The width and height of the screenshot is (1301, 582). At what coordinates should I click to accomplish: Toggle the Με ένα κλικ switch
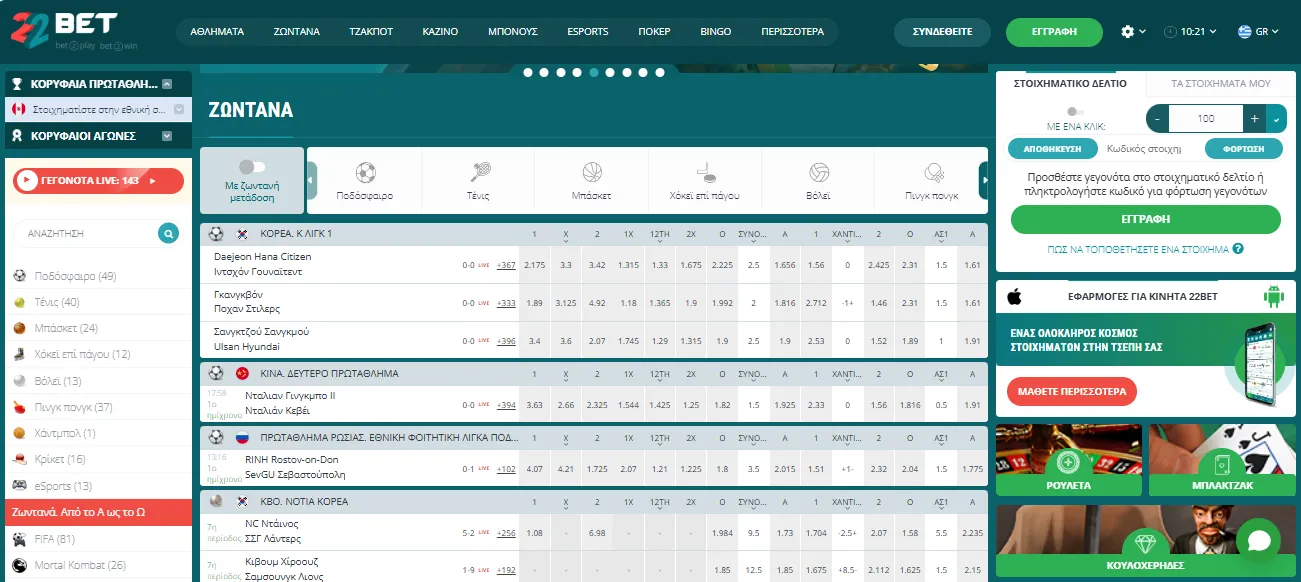1075,112
